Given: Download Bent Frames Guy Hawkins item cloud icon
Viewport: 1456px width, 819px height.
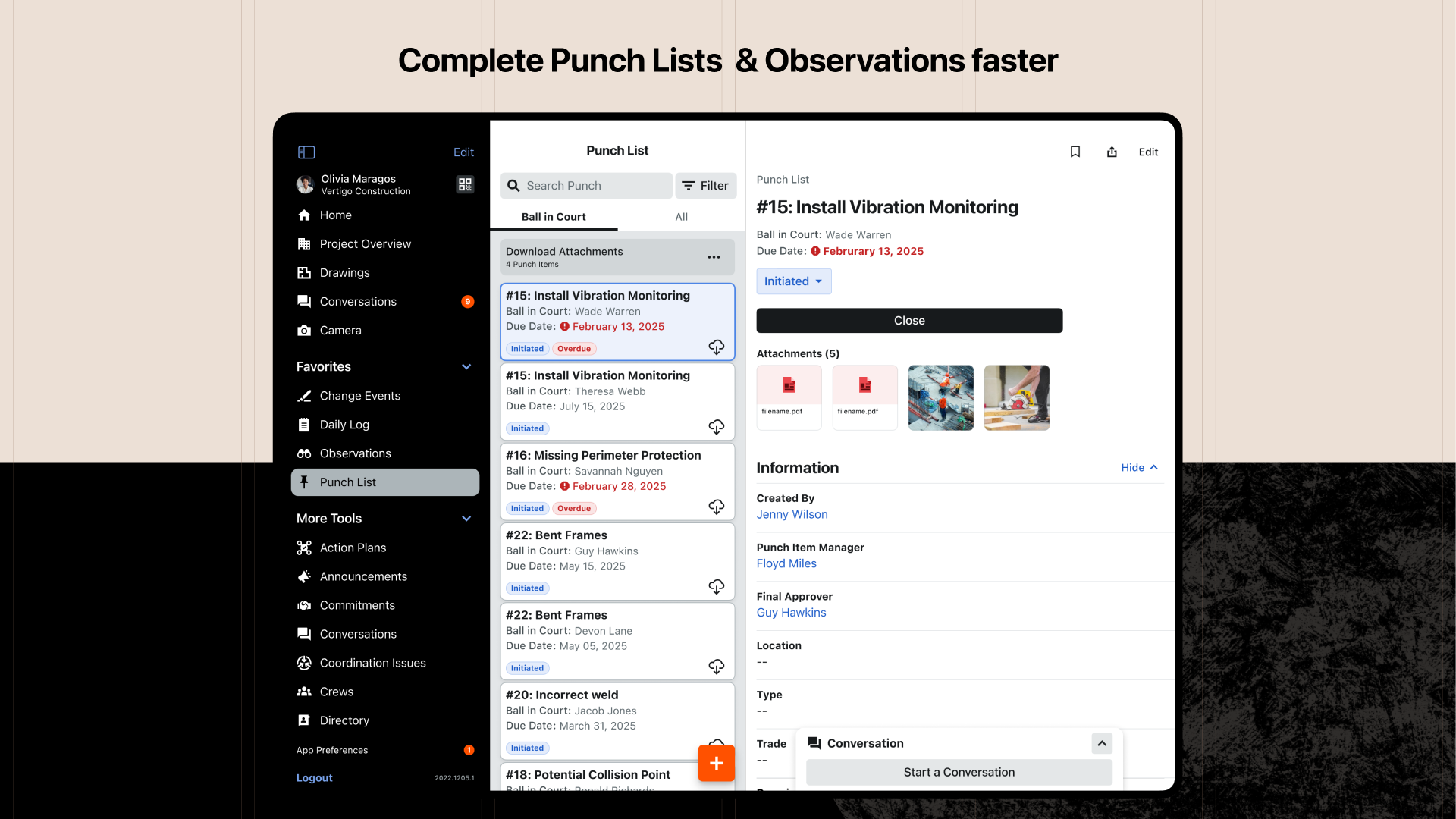Looking at the screenshot, I should click(x=716, y=586).
